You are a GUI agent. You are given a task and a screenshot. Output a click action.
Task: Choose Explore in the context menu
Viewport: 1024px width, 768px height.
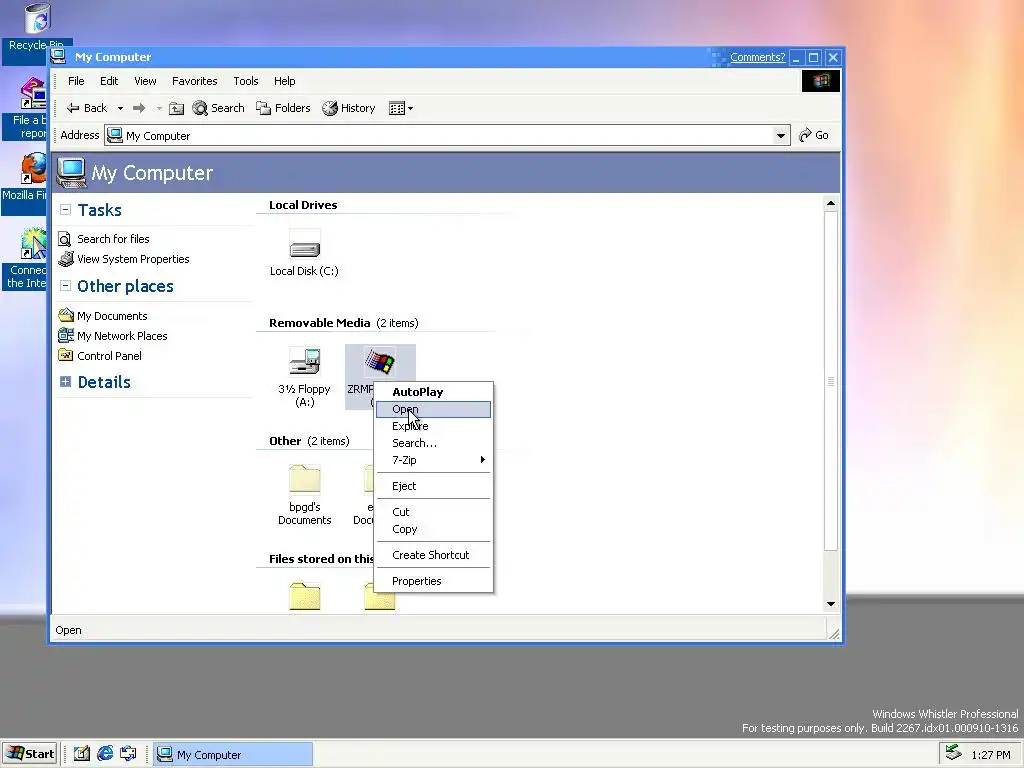coord(434,426)
